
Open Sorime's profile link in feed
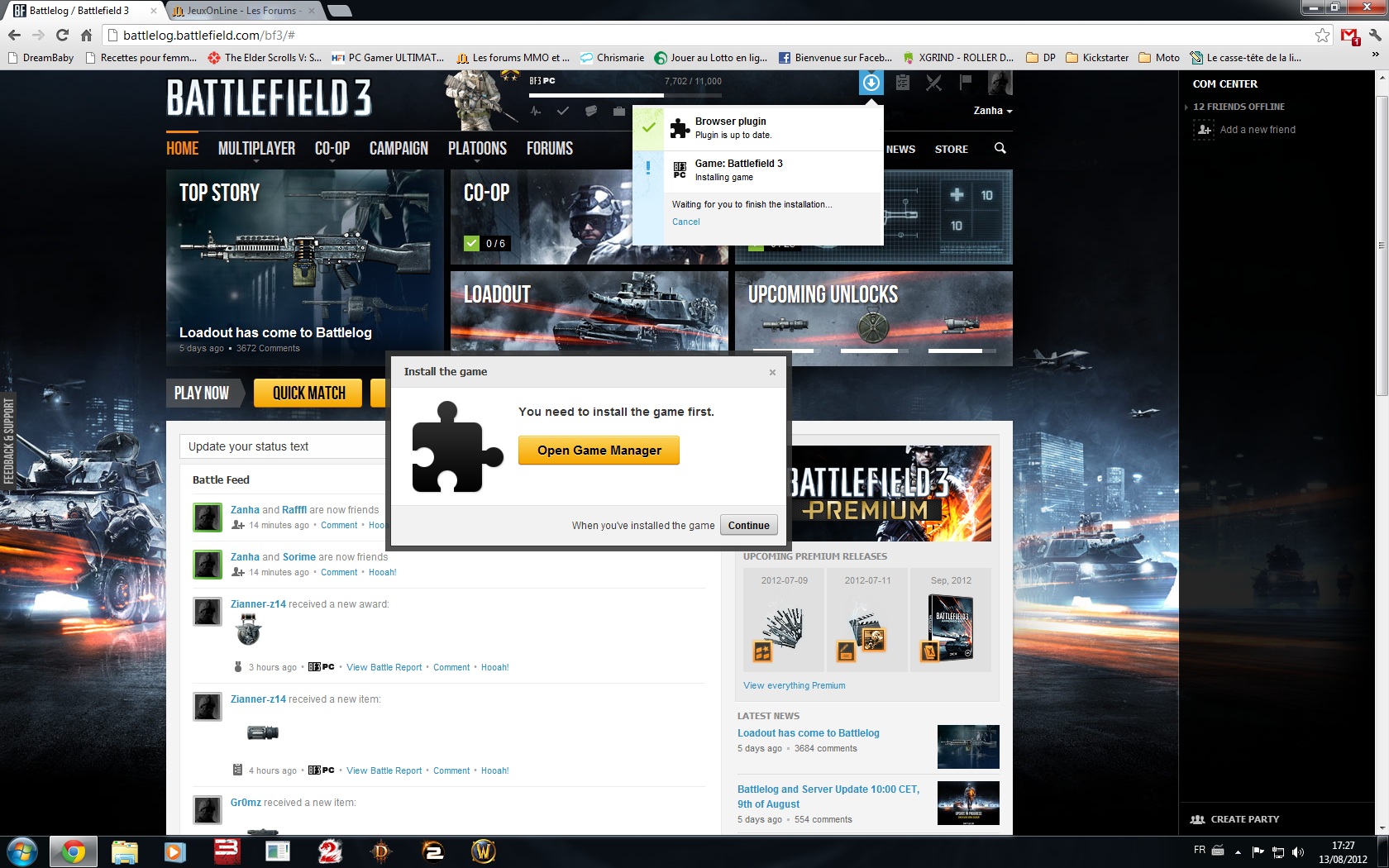coord(299,557)
